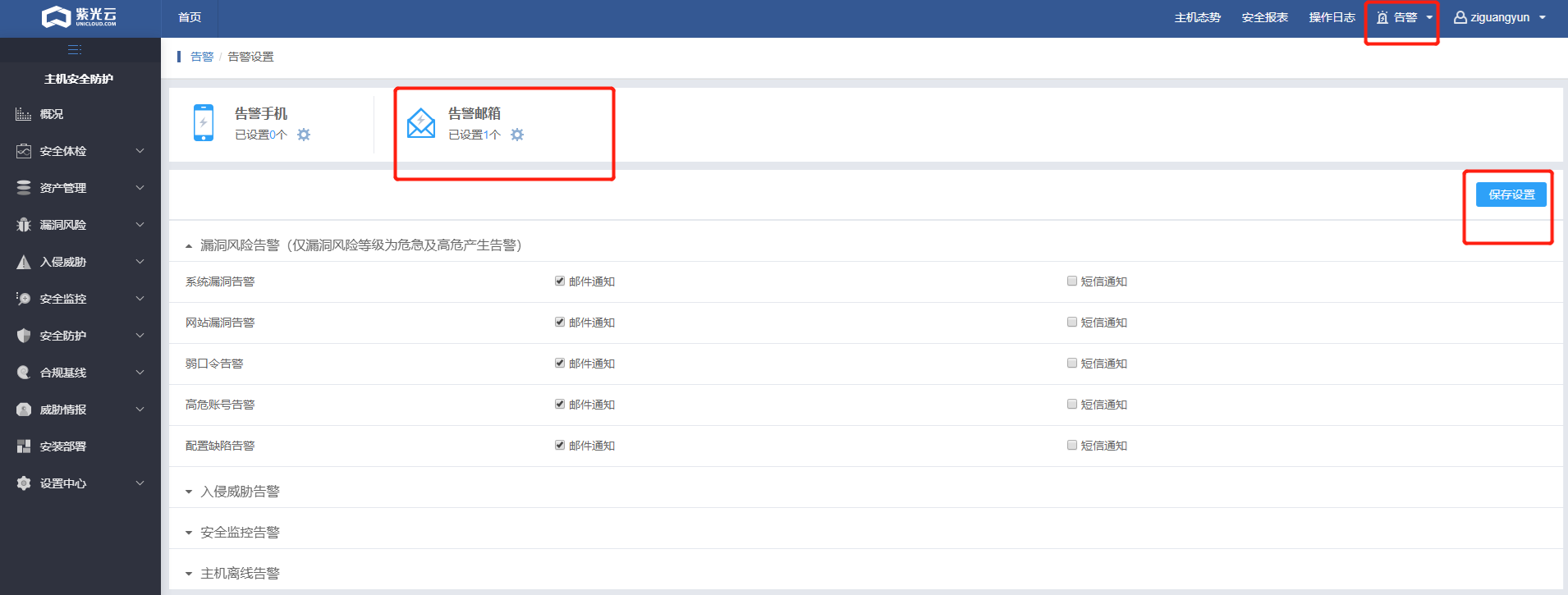The image size is (1568, 595).
Task: Enable 配置缺陷告警 短信通知 checkbox
Action: (x=1072, y=445)
